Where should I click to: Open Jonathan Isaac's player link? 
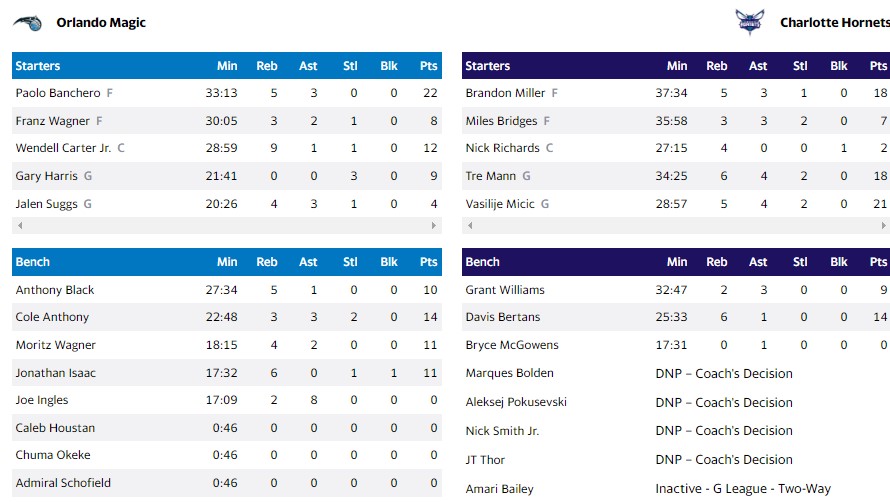coord(55,373)
